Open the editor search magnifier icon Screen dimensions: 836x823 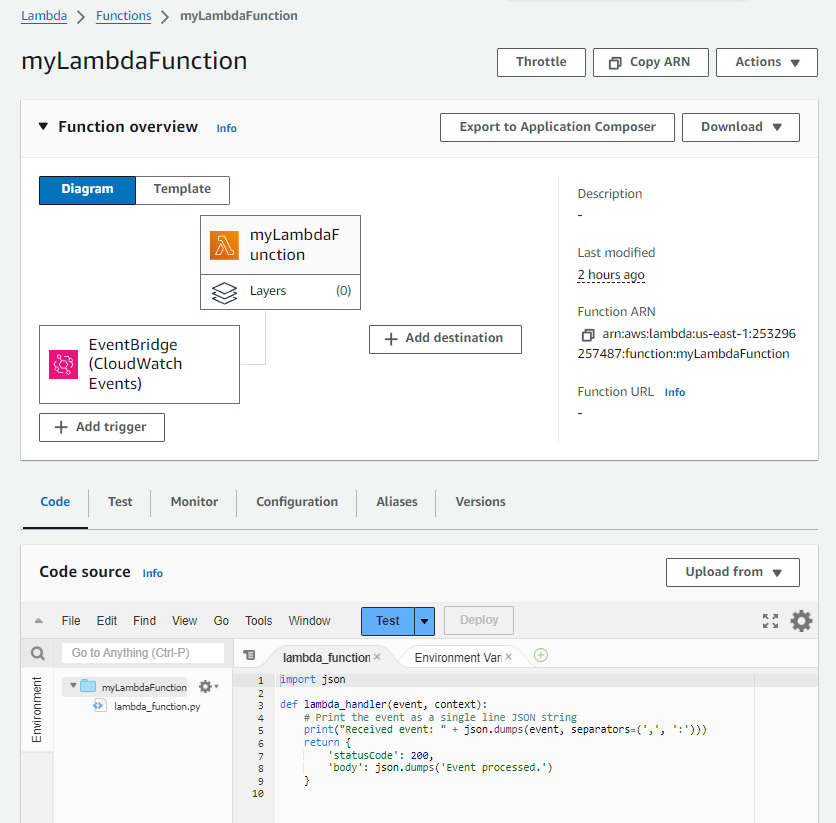pos(37,653)
